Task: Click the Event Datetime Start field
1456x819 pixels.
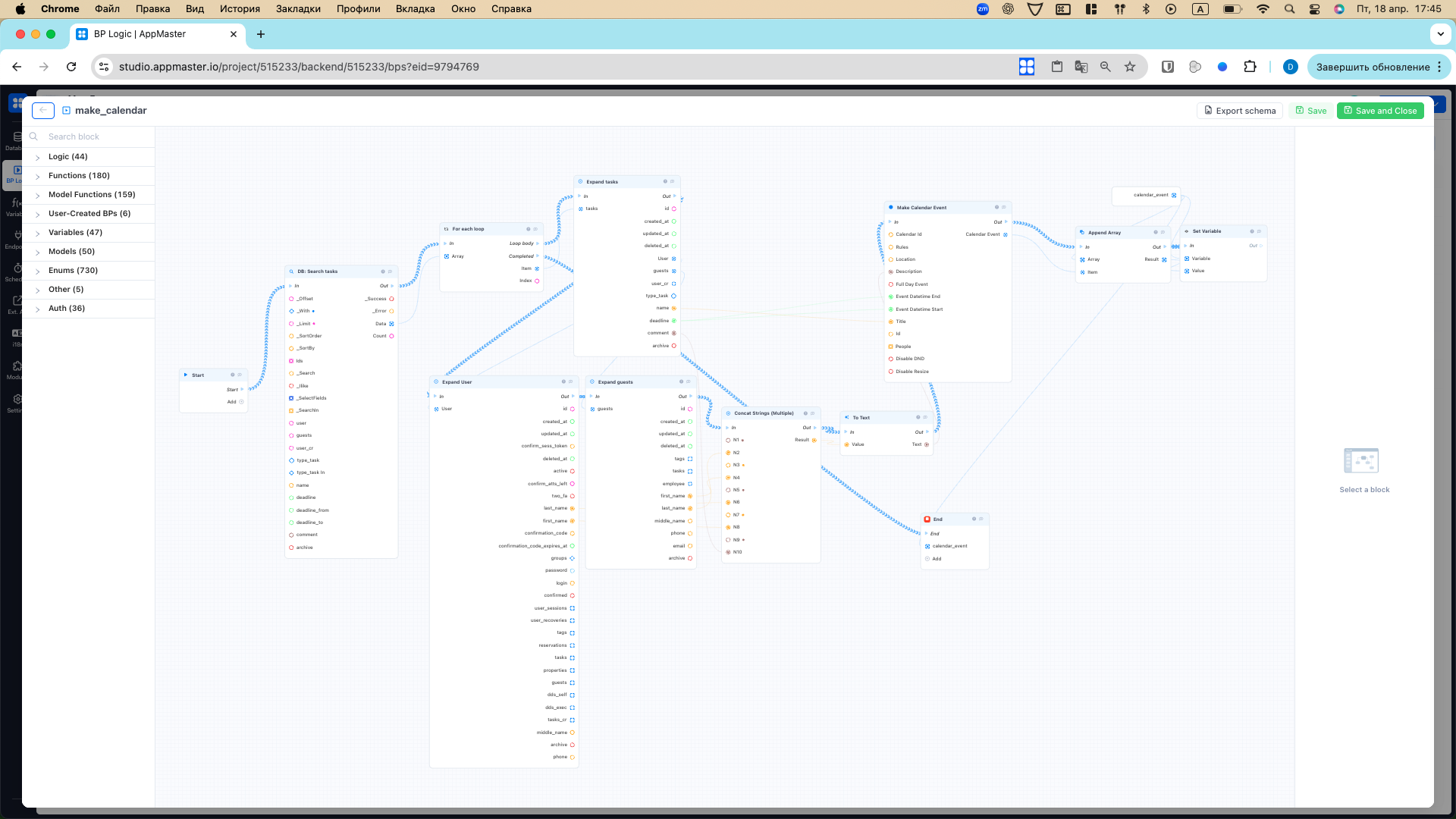Action: point(919,309)
